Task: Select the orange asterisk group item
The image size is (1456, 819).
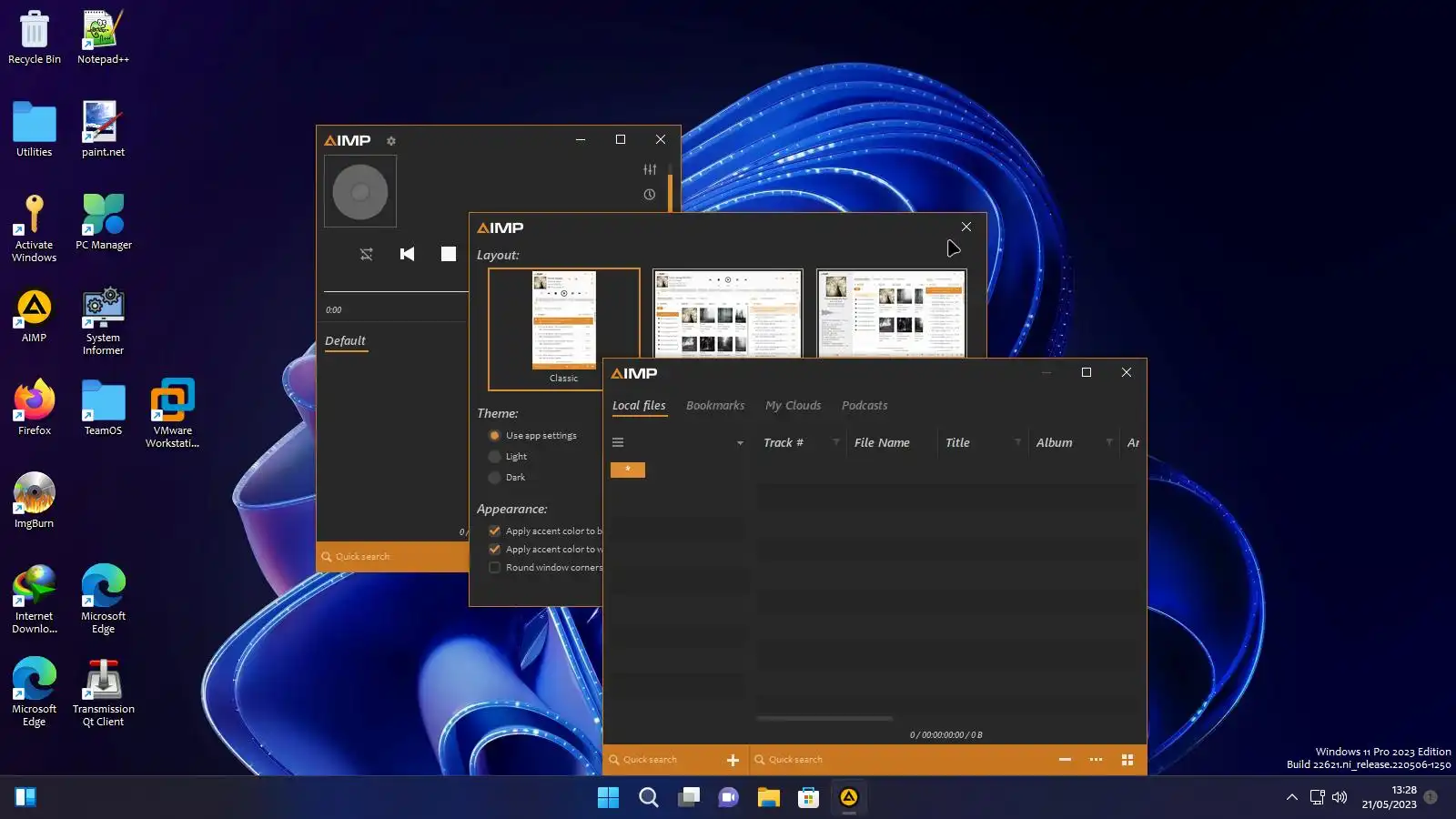Action: point(628,470)
